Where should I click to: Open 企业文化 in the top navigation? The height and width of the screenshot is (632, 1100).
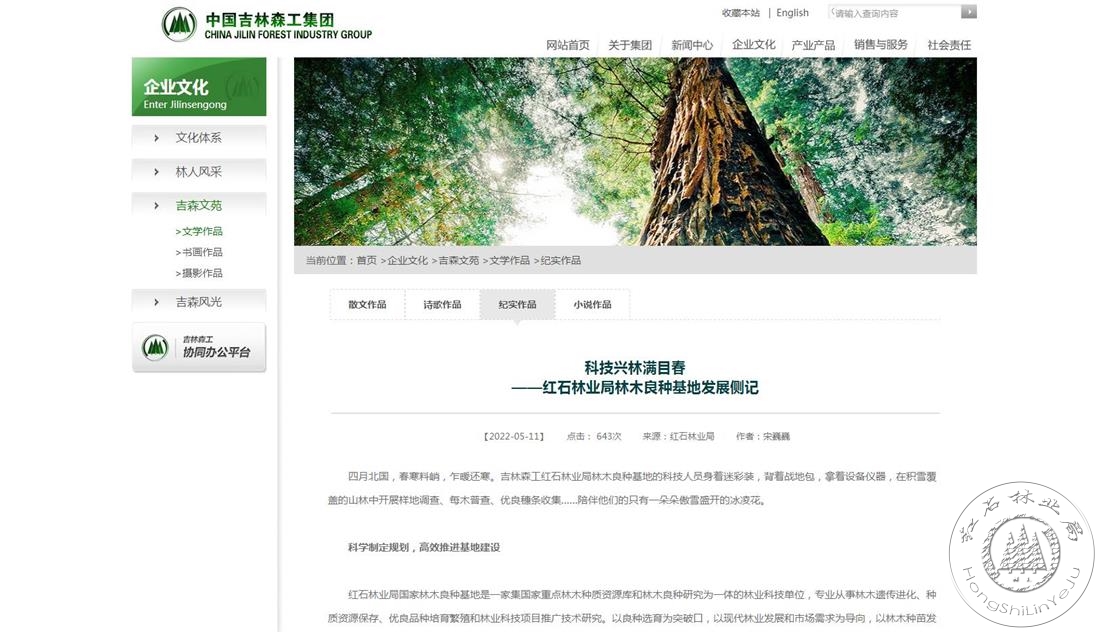(x=754, y=44)
